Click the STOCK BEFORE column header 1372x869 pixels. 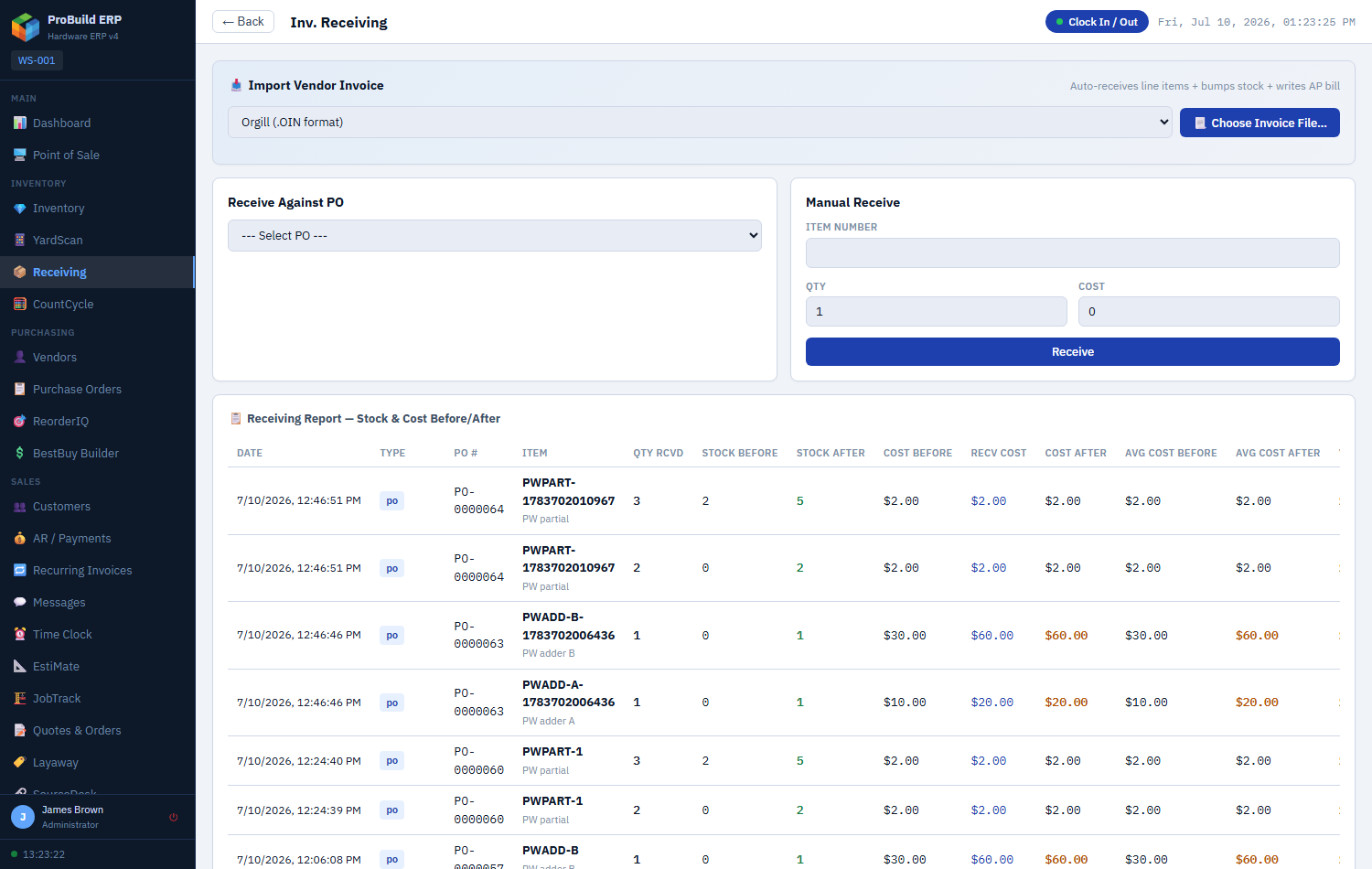tap(740, 453)
